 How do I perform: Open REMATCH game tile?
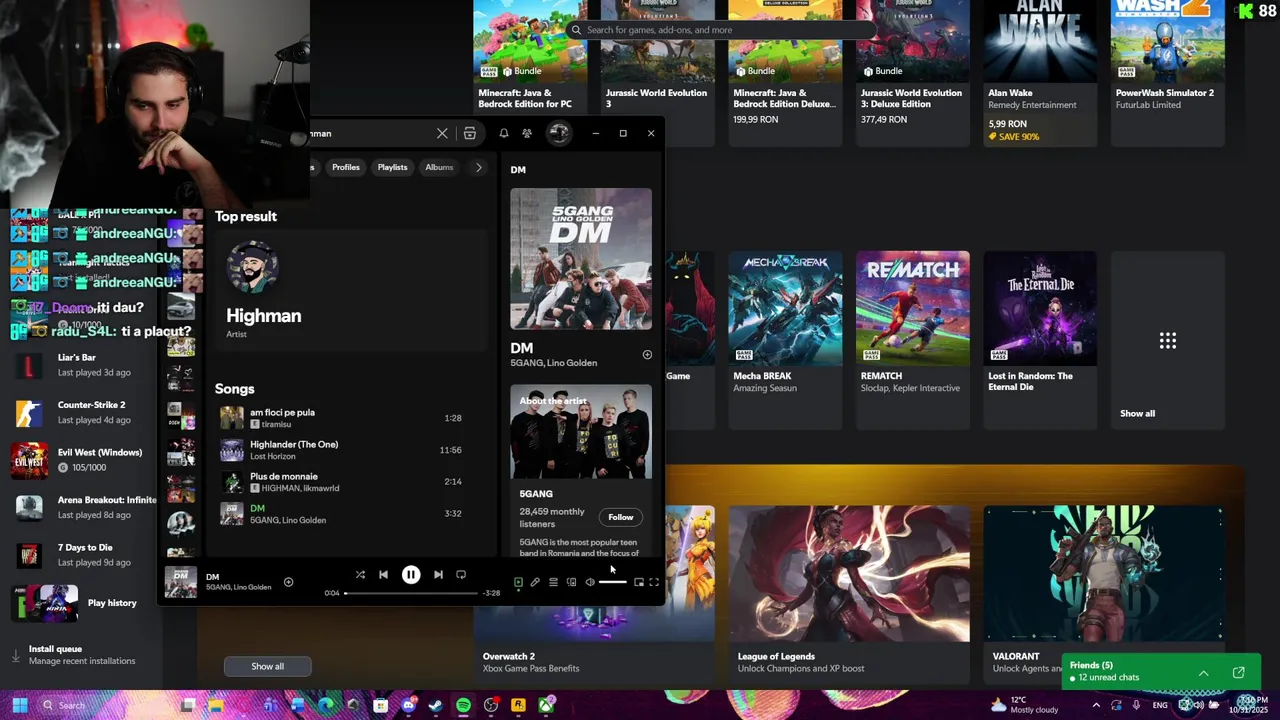pyautogui.click(x=912, y=340)
